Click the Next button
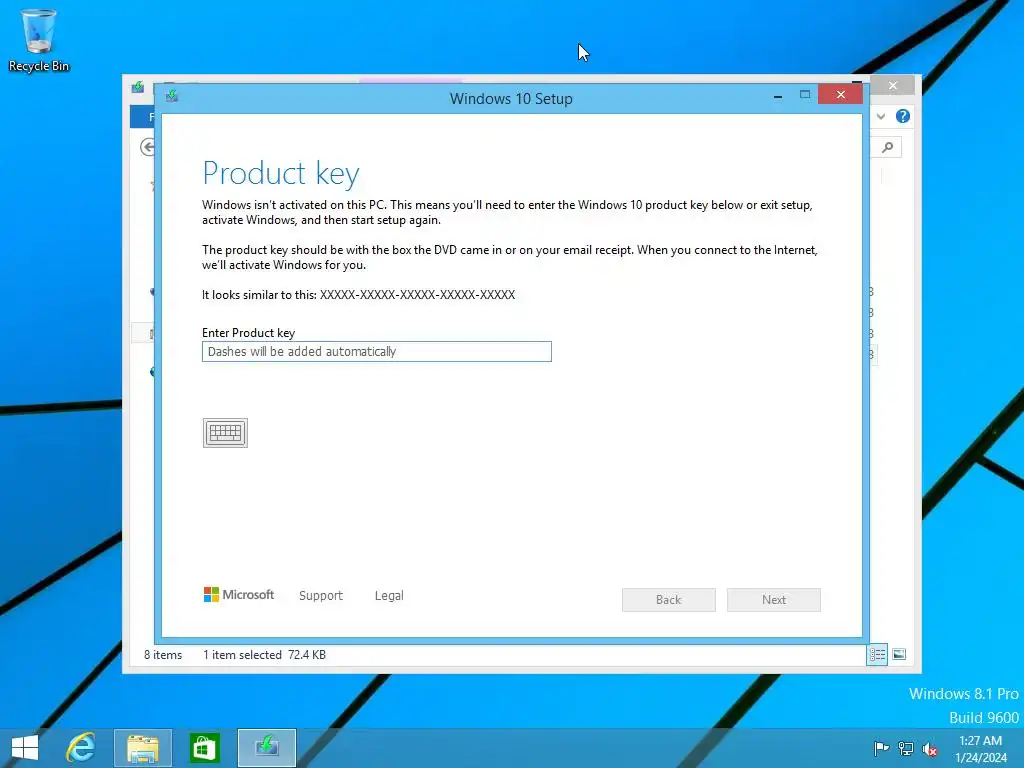 point(773,600)
